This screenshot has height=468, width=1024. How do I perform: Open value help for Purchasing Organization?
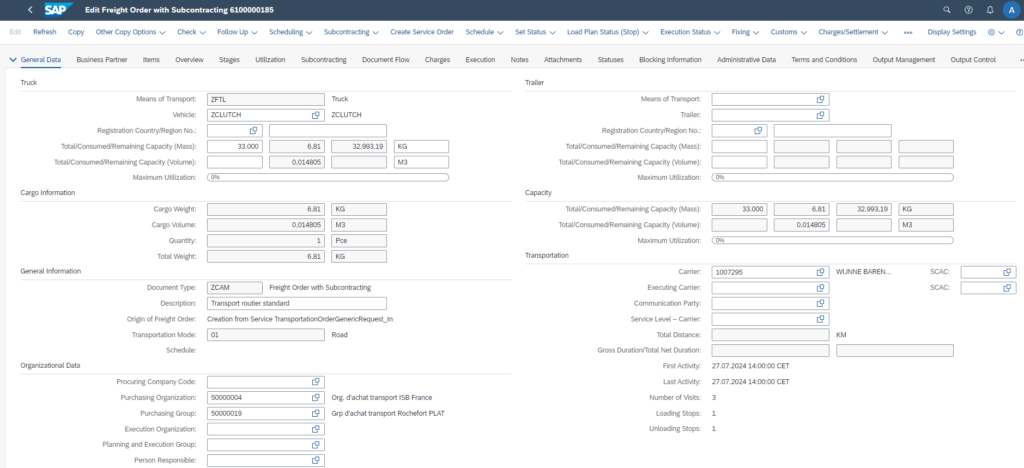point(316,398)
